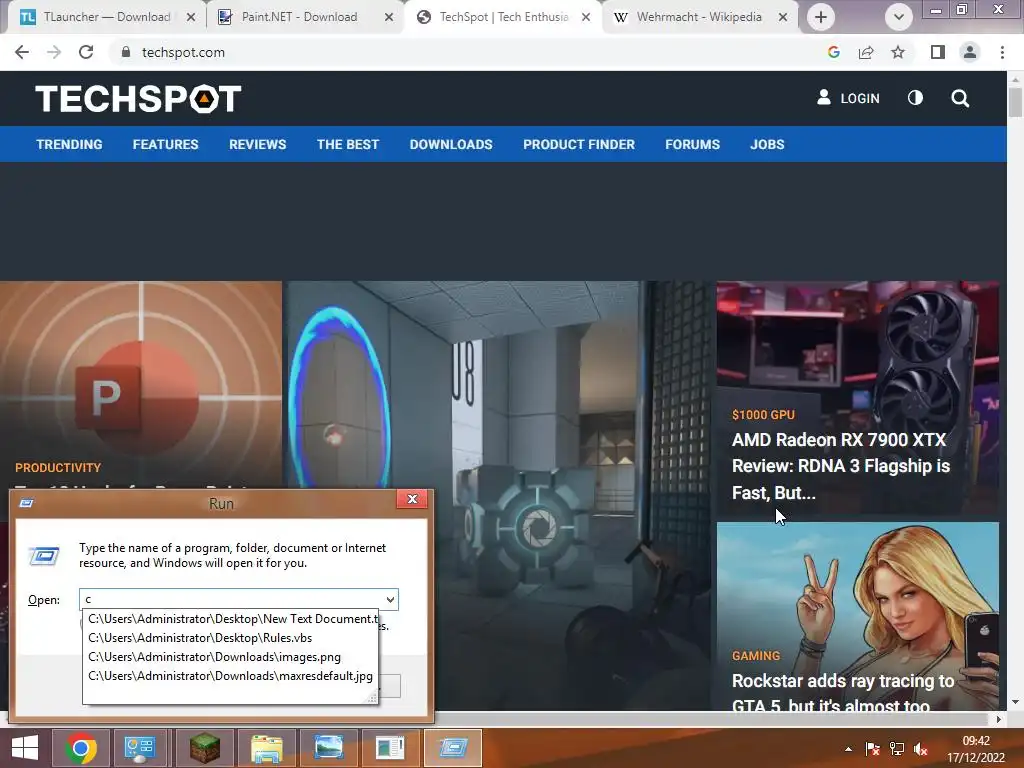
Task: Select the maxresdefault.jpg path suggestion
Action: pos(231,676)
